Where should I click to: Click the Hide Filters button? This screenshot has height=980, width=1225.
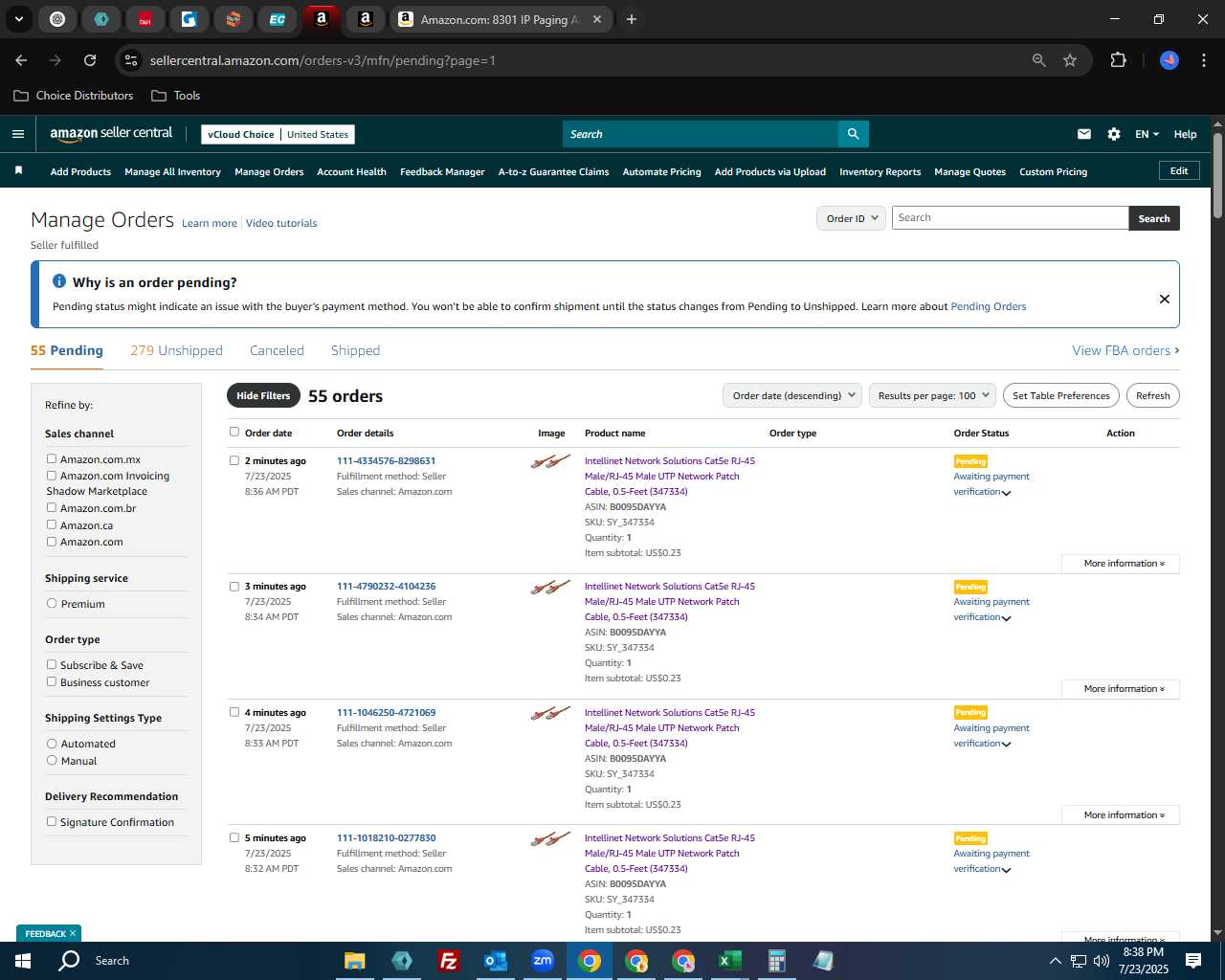pyautogui.click(x=263, y=395)
